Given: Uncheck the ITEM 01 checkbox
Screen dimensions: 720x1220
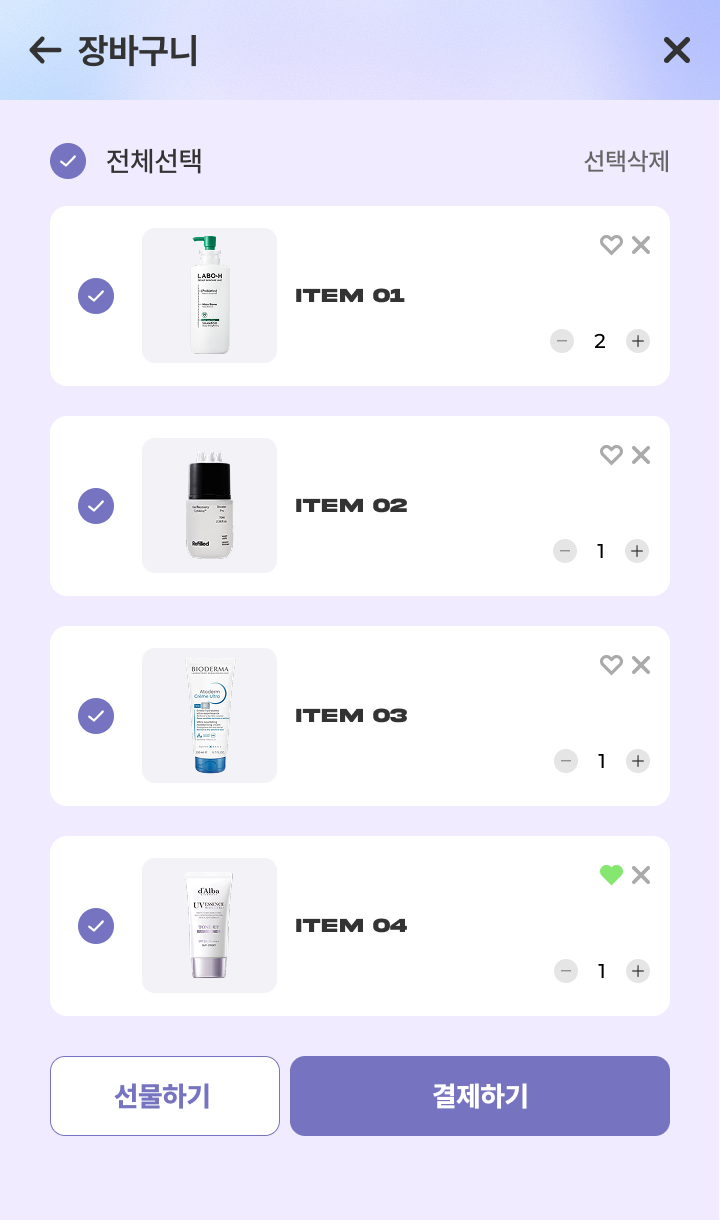Looking at the screenshot, I should pyautogui.click(x=96, y=296).
